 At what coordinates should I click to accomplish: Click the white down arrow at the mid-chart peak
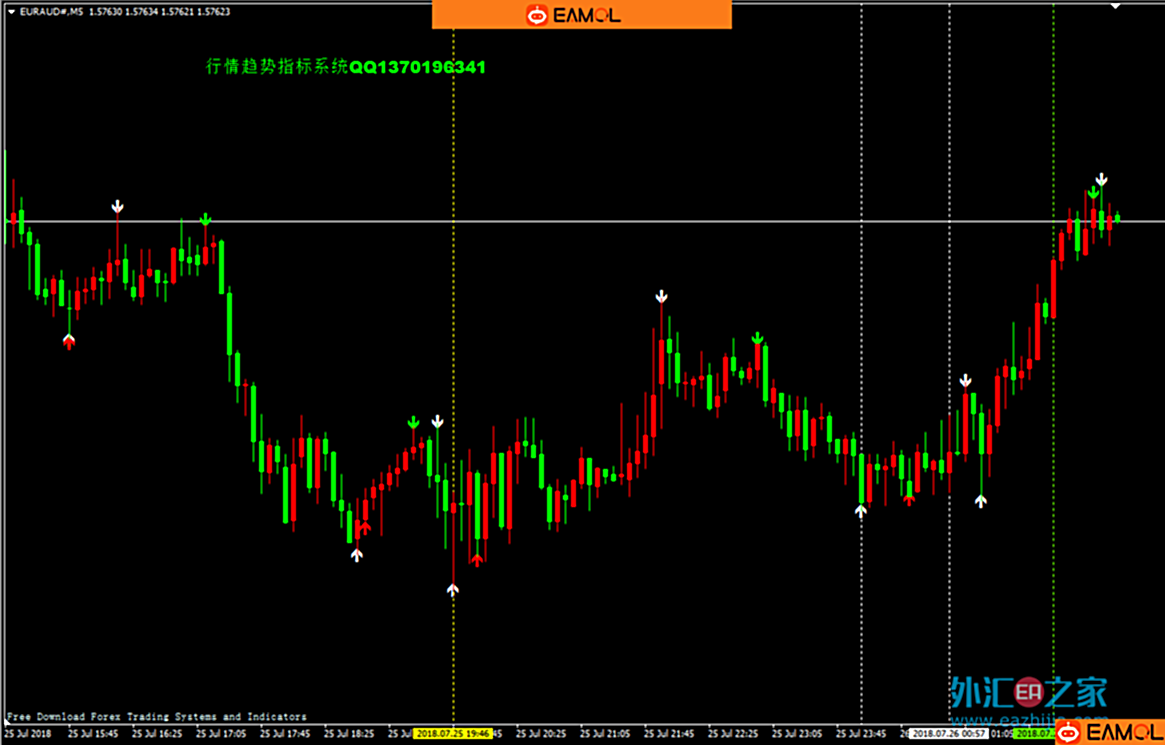(x=661, y=297)
